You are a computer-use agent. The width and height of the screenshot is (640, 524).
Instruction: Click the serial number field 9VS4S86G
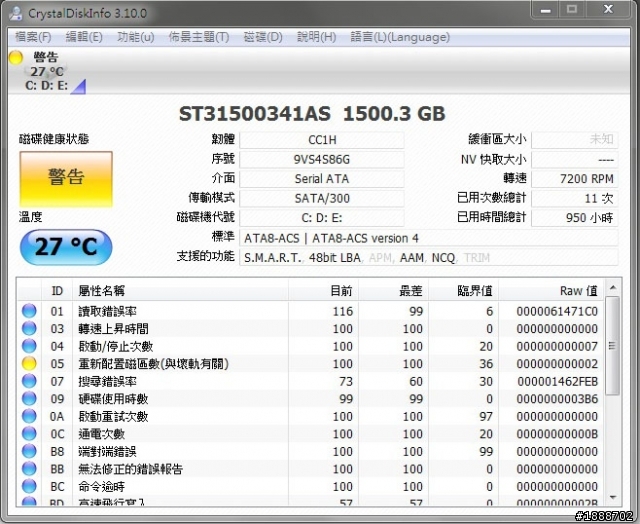pyautogui.click(x=322, y=159)
